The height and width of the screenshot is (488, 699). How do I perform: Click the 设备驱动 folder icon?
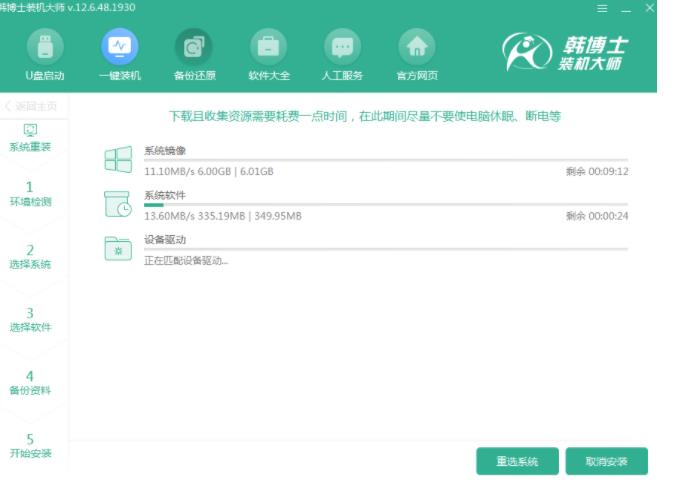click(118, 249)
